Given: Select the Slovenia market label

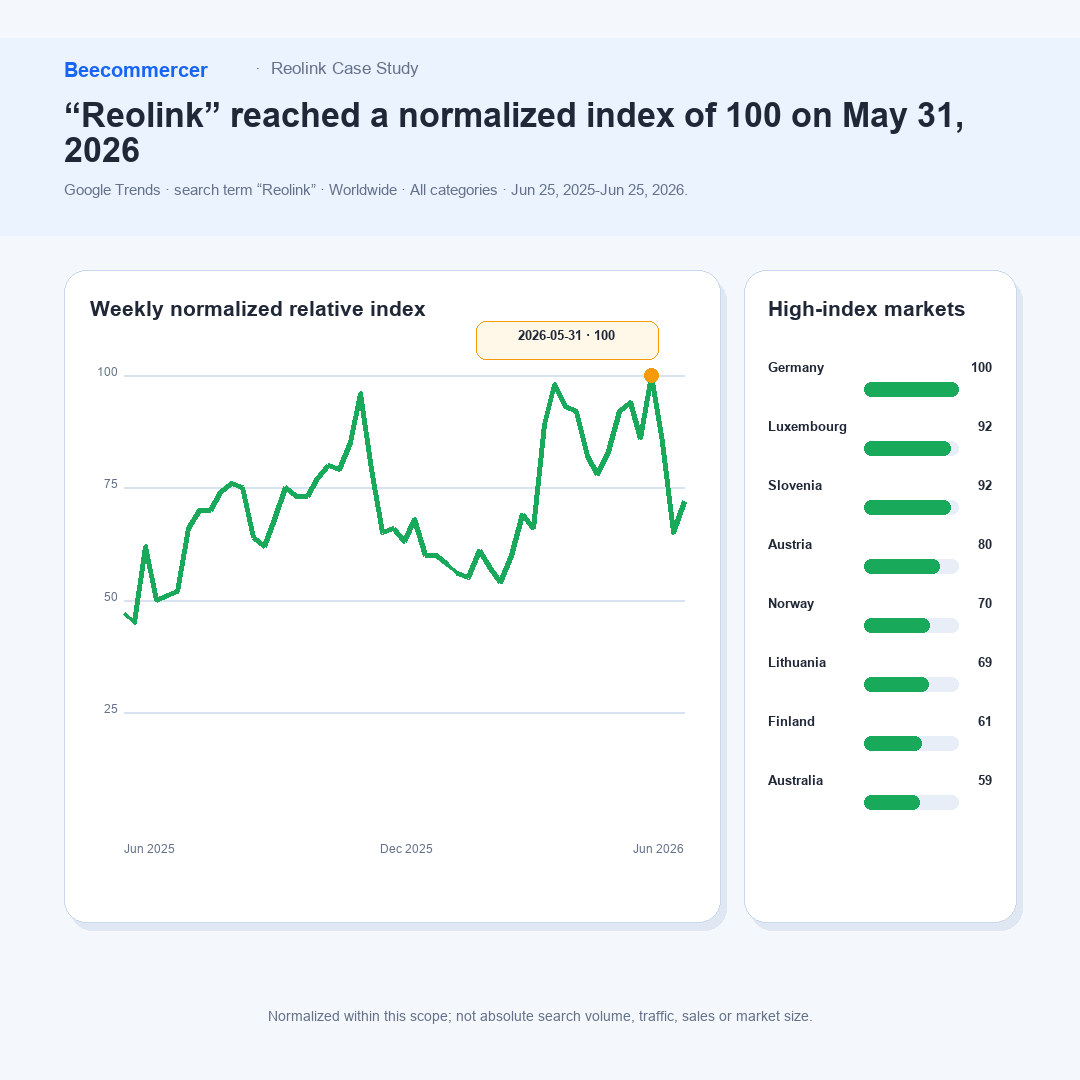Looking at the screenshot, I should 795,486.
